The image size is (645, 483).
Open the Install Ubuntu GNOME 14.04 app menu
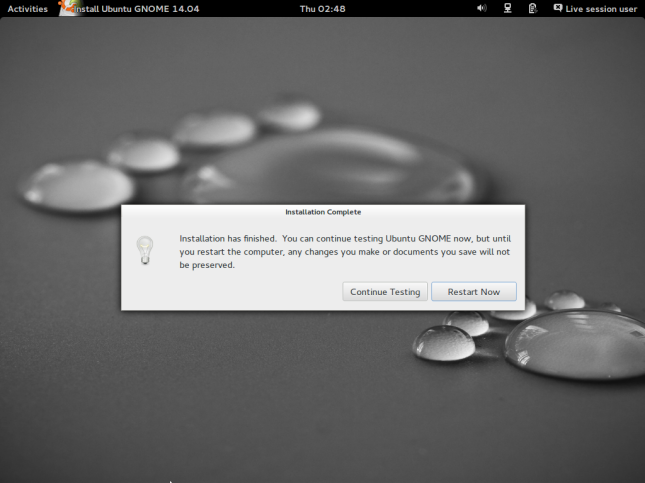pos(129,9)
